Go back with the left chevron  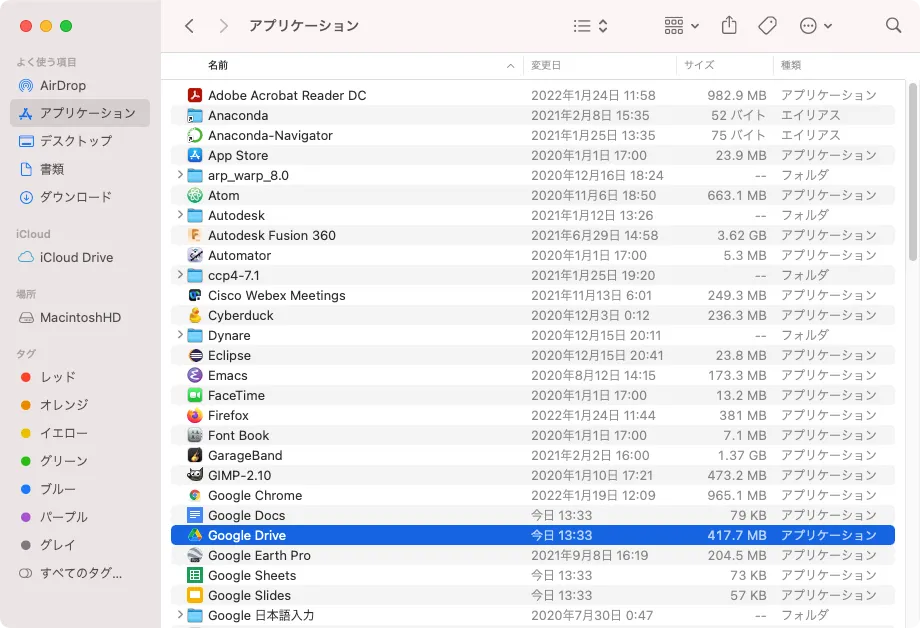[189, 26]
